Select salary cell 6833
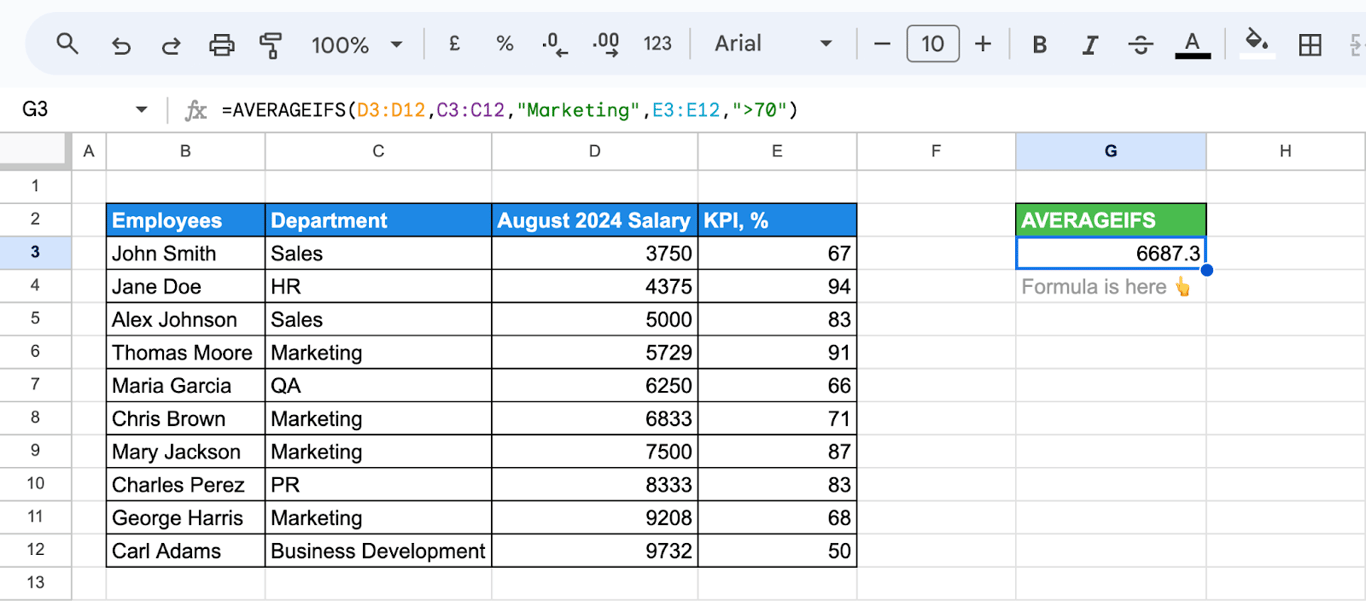 (595, 418)
